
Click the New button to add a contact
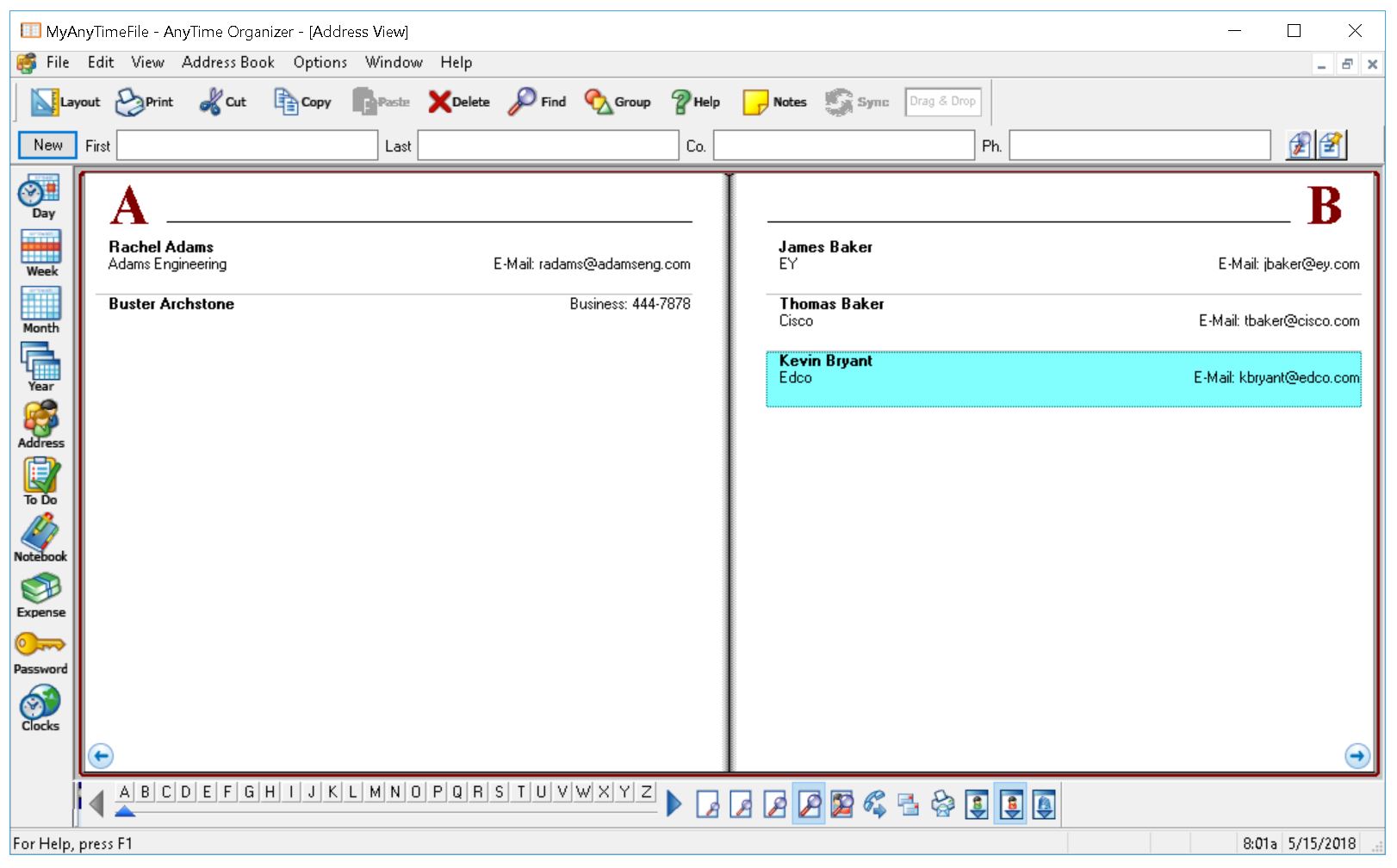coord(47,145)
